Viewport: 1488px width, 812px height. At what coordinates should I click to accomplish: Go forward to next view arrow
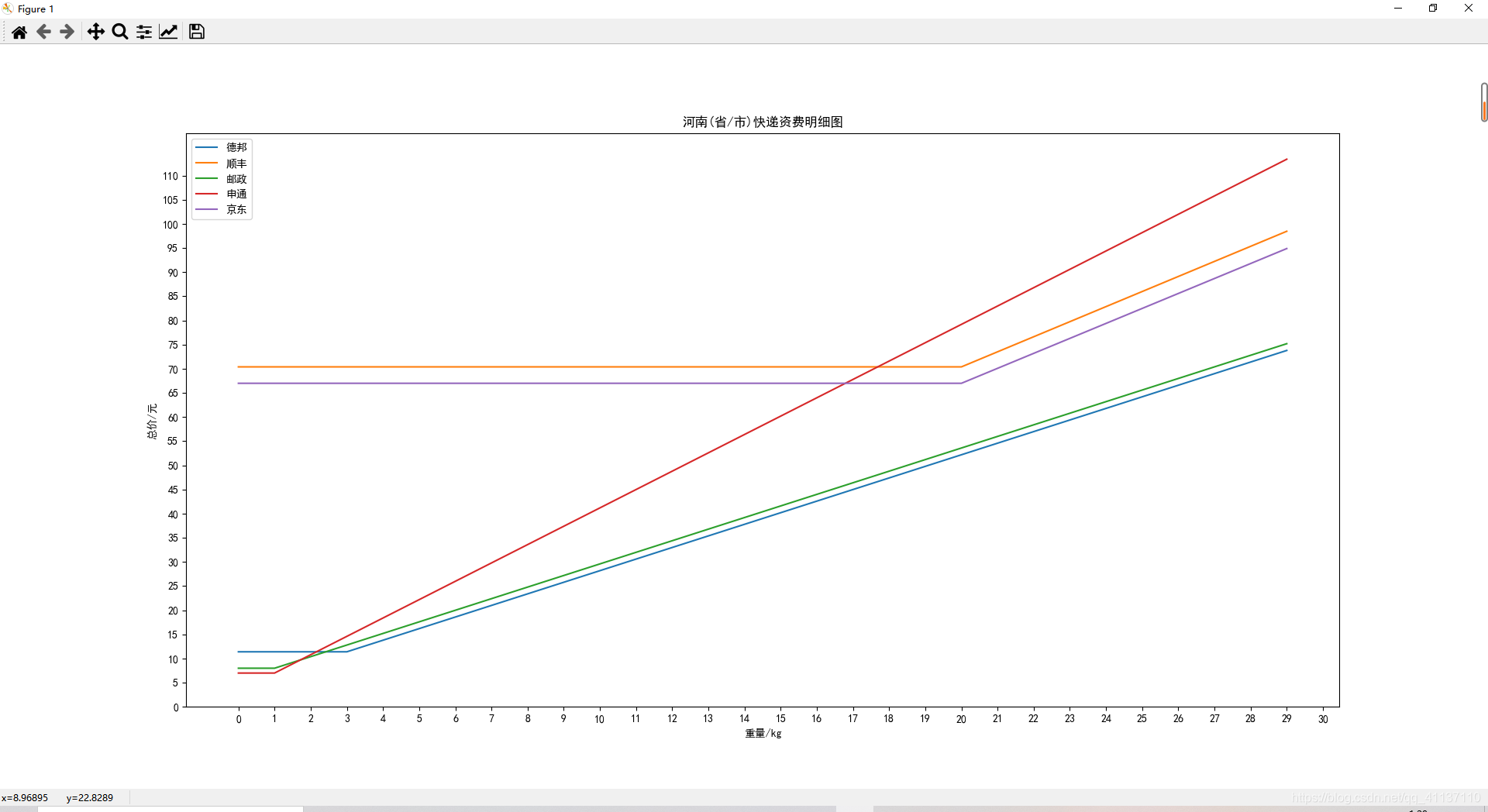pos(67,32)
